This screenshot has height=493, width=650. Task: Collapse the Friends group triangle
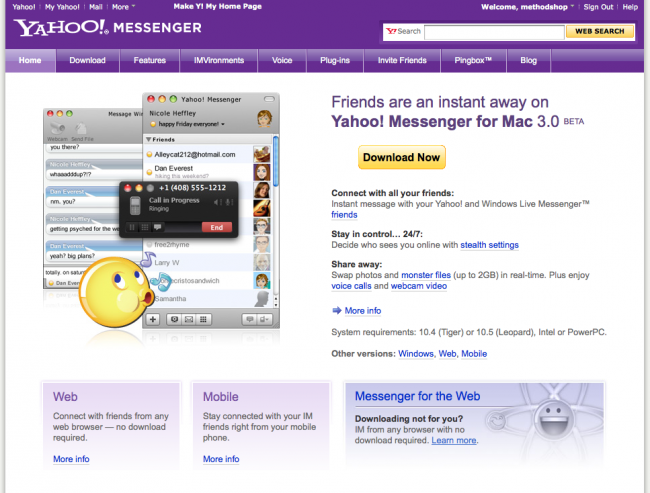(x=149, y=140)
